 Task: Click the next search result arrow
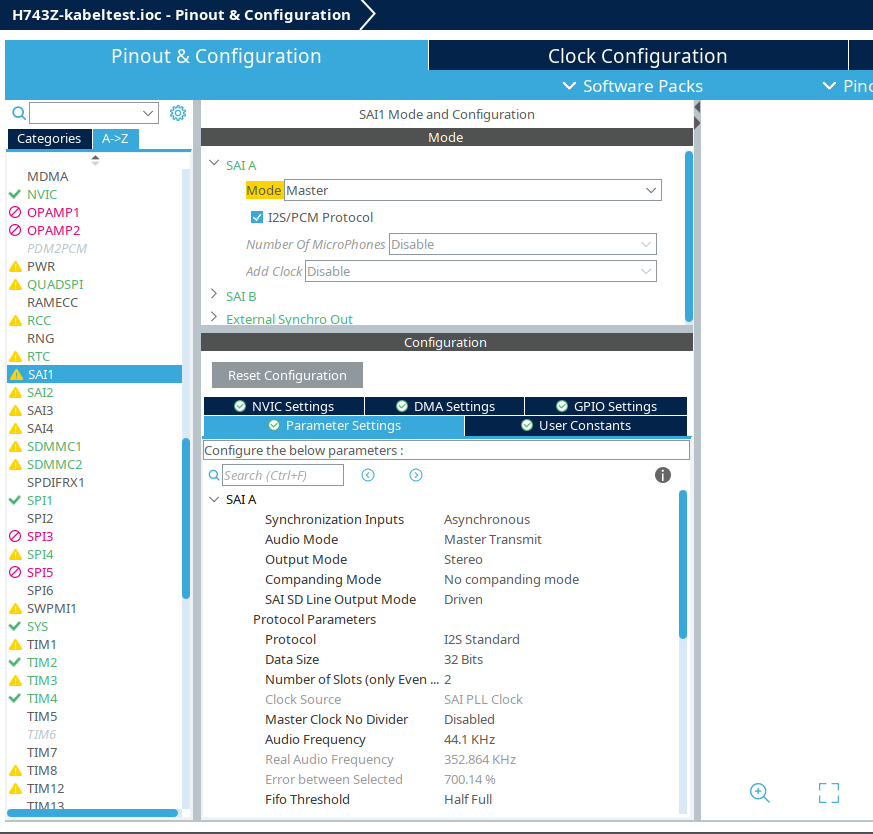pyautogui.click(x=416, y=475)
